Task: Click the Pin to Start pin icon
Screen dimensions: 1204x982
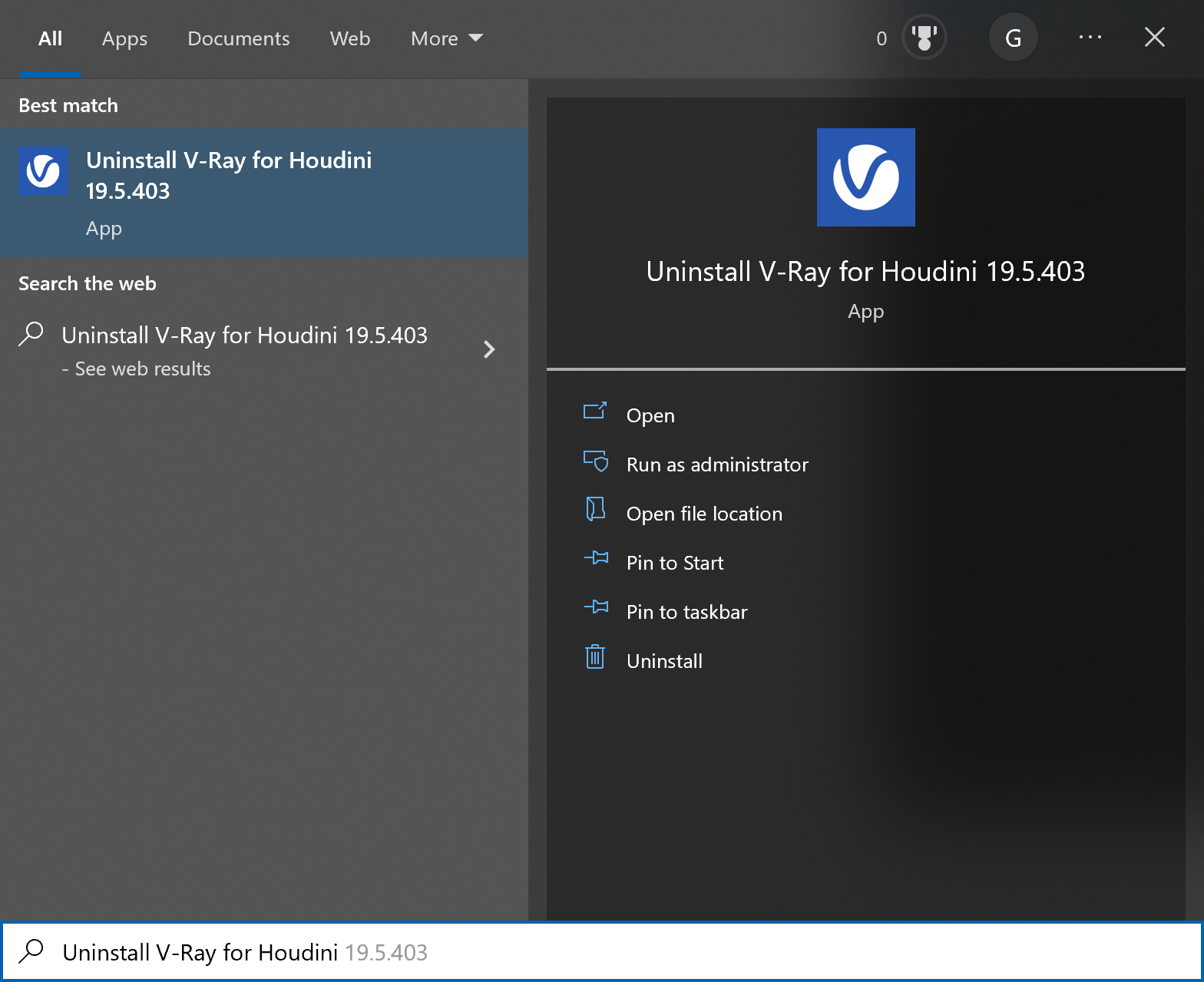Action: pyautogui.click(x=596, y=557)
